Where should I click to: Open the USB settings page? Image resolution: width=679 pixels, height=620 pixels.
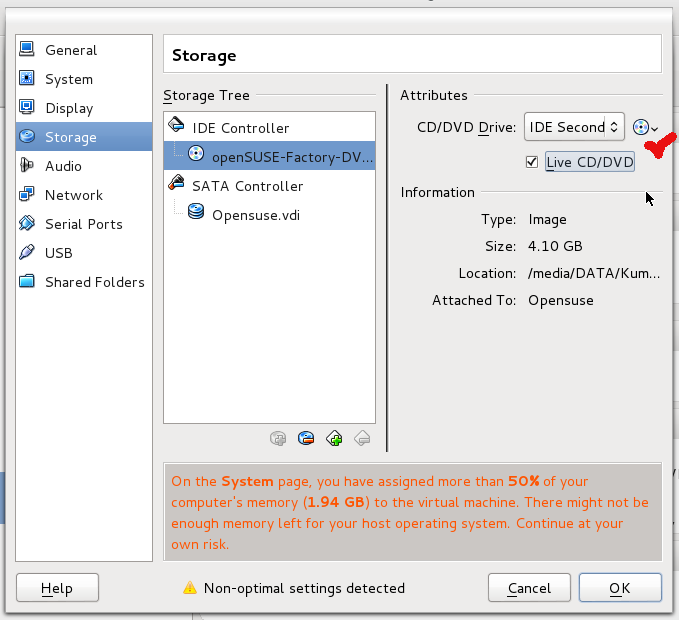click(x=84, y=253)
